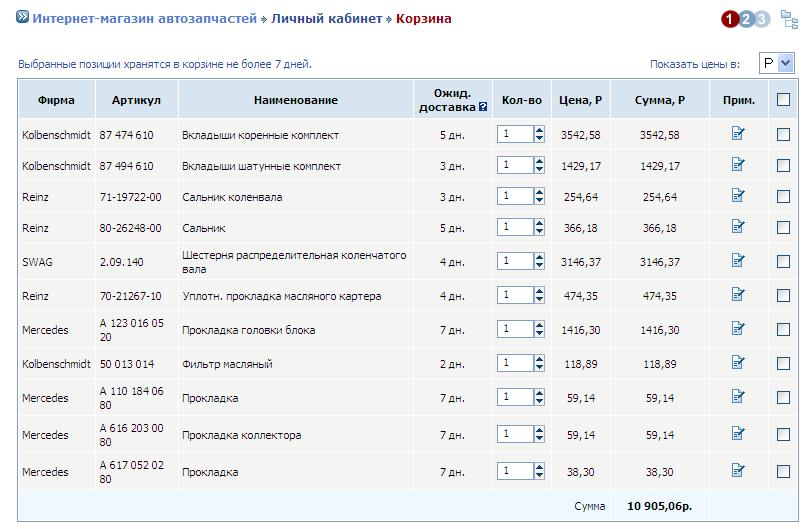The height and width of the screenshot is (529, 808).
Task: Click the Фирма column header
Action: point(56,100)
